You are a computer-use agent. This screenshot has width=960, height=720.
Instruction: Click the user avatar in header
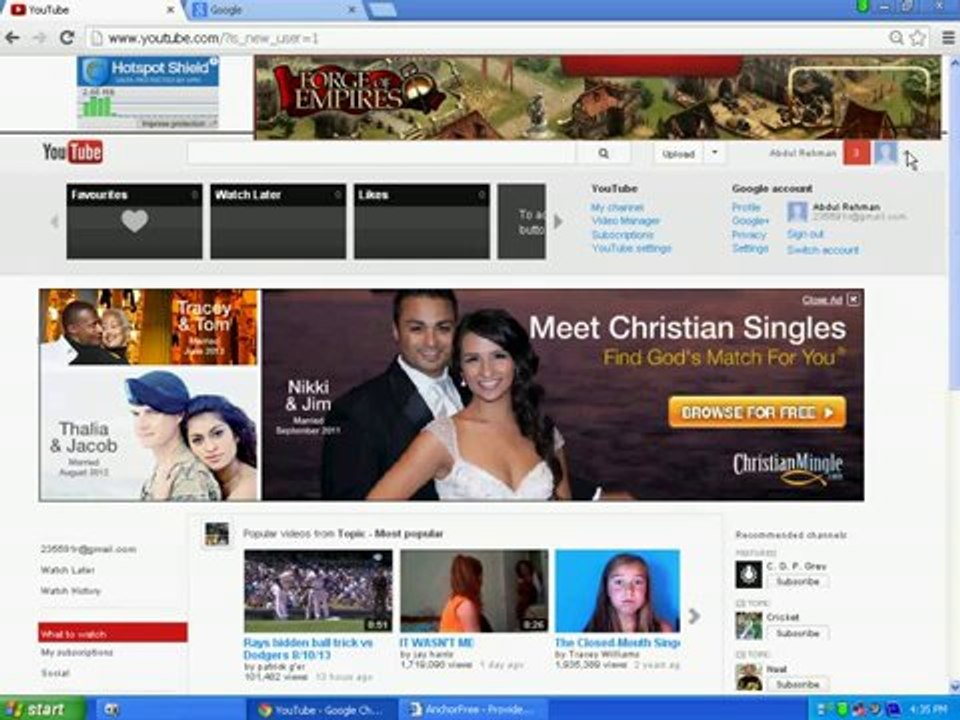[x=885, y=153]
